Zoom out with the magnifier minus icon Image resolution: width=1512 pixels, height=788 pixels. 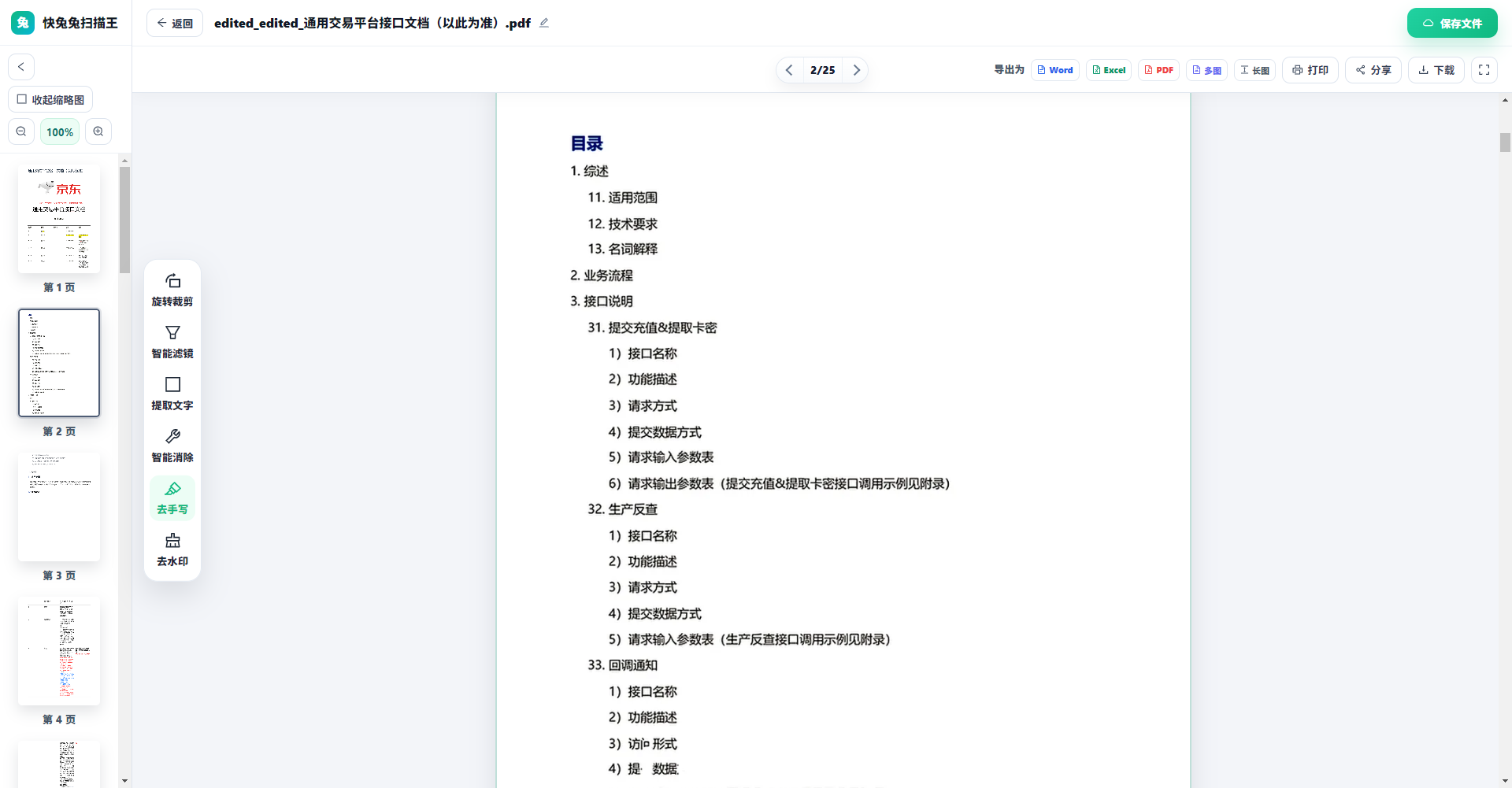[x=21, y=131]
